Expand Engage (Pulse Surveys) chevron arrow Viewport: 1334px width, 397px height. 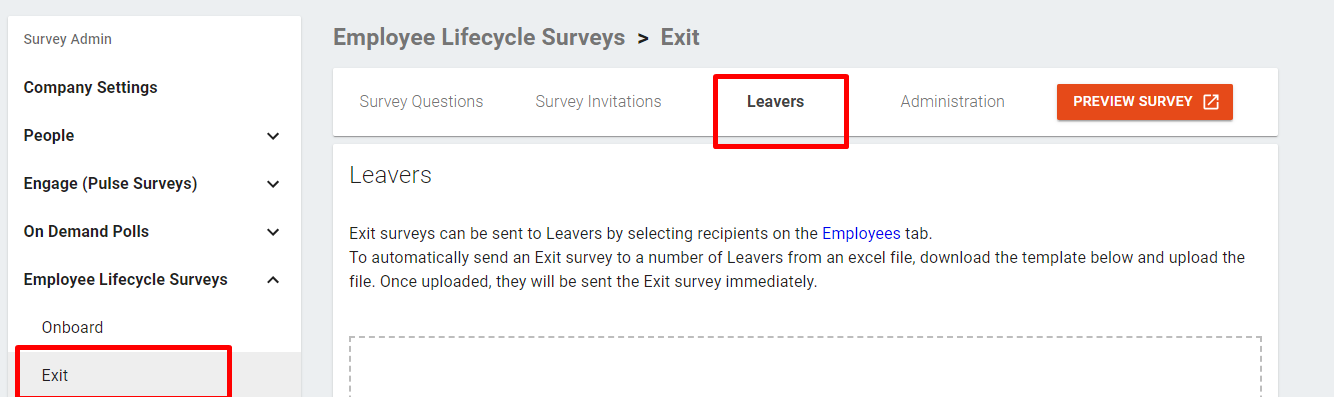tap(273, 184)
